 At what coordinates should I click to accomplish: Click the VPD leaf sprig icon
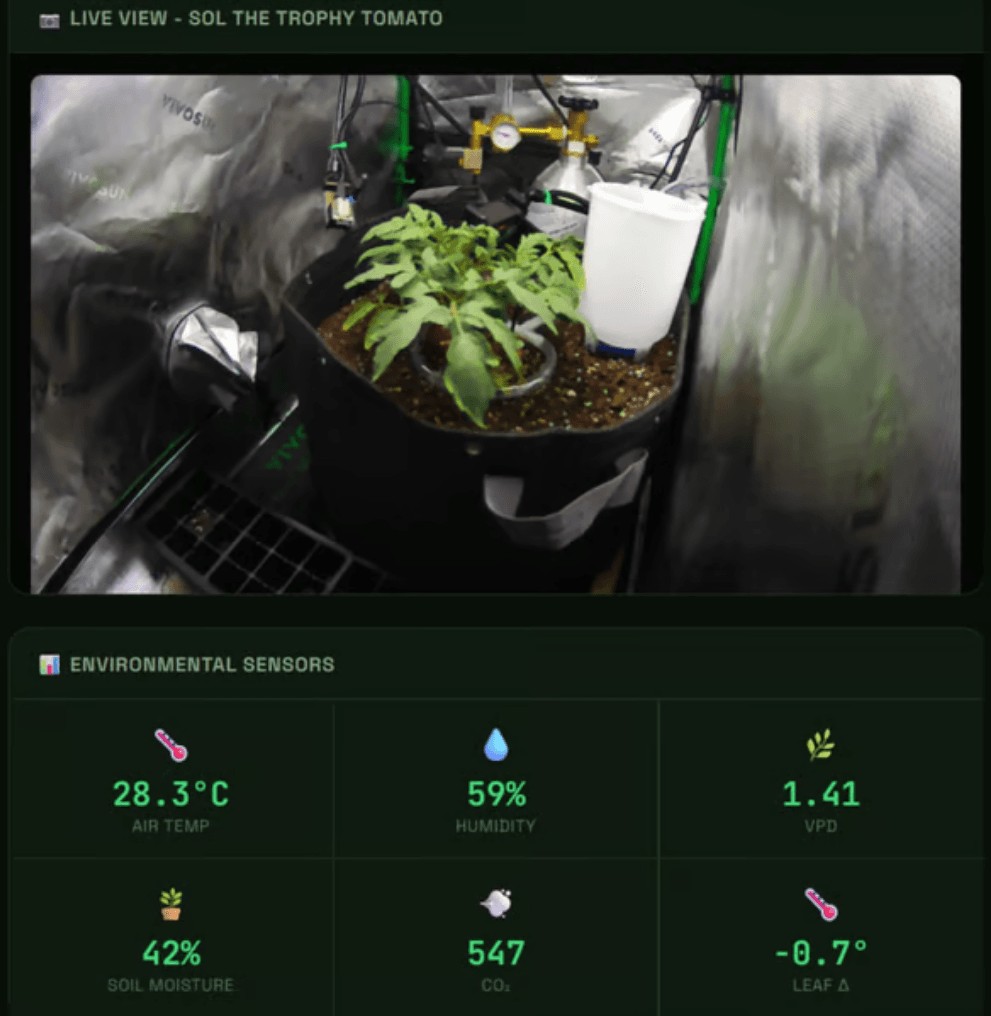821,745
